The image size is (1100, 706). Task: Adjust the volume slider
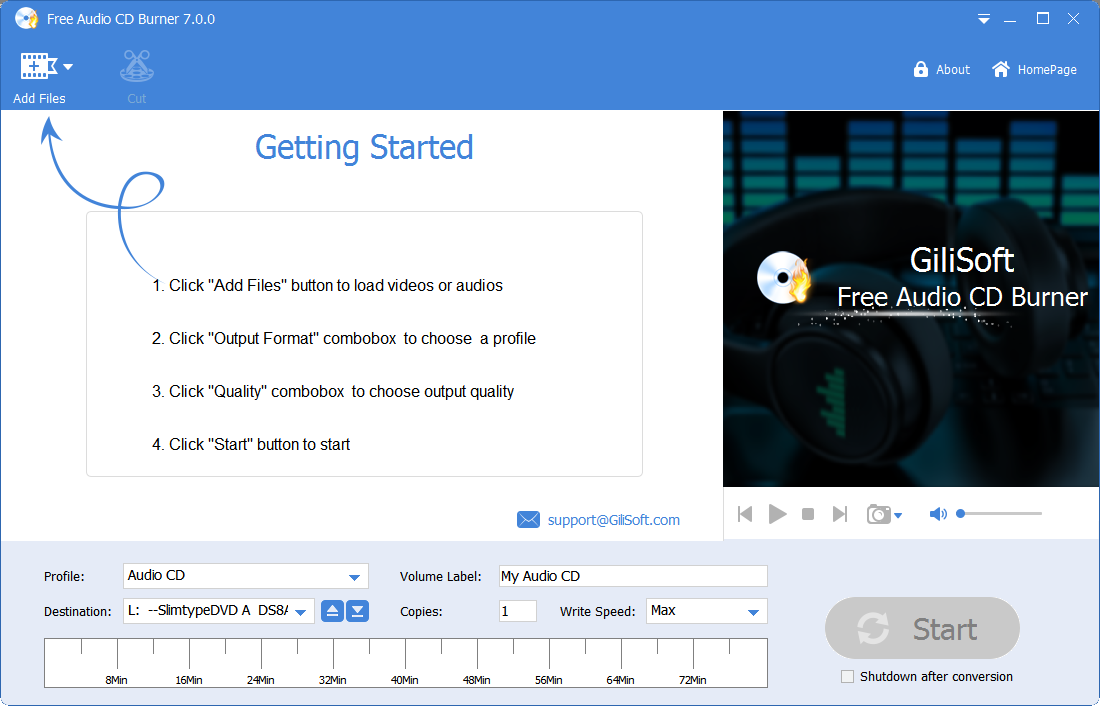(1000, 514)
